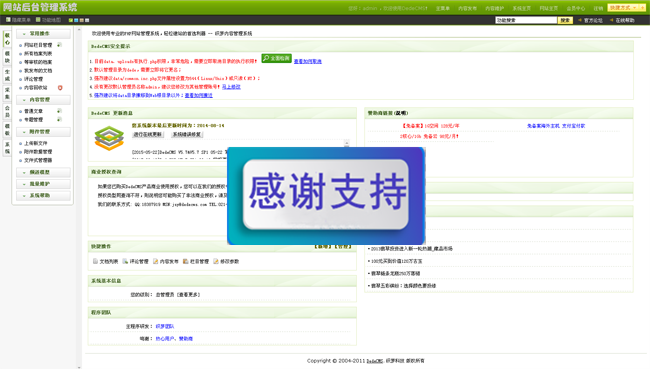
Task: Open the 马上修改 link
Action: tap(231, 87)
